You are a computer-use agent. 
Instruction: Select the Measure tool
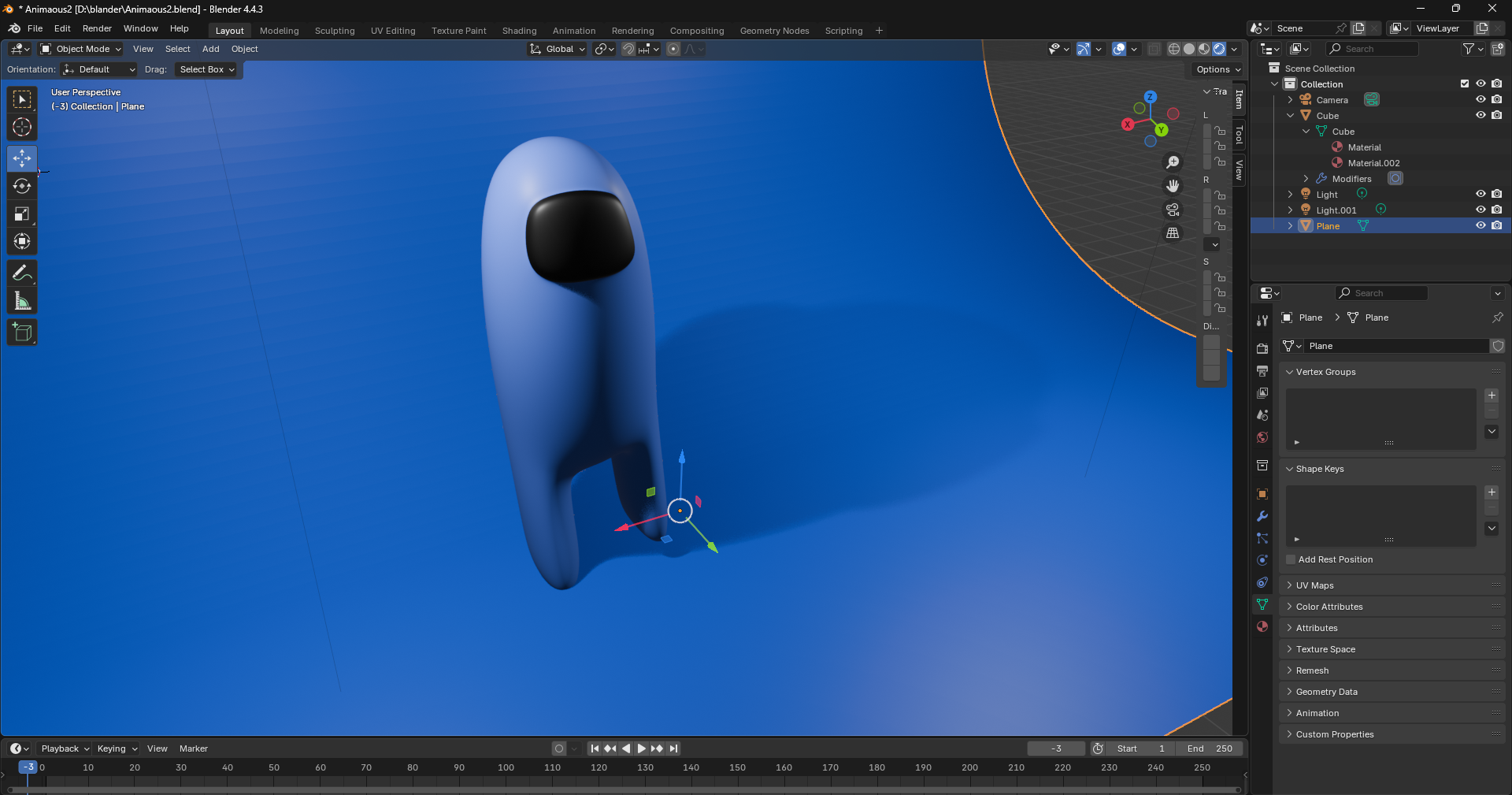(x=22, y=301)
